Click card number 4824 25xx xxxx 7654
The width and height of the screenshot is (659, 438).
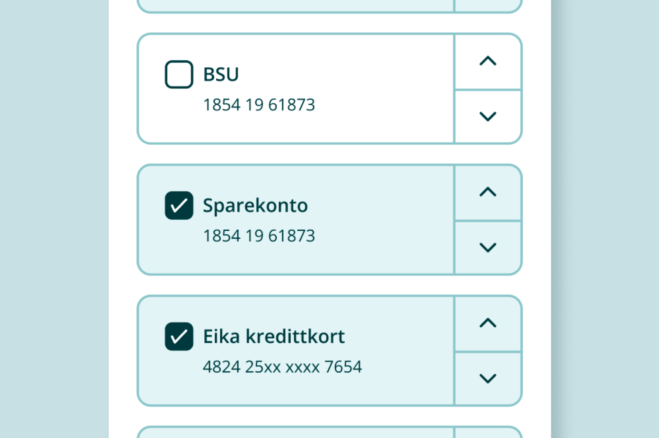coord(282,367)
